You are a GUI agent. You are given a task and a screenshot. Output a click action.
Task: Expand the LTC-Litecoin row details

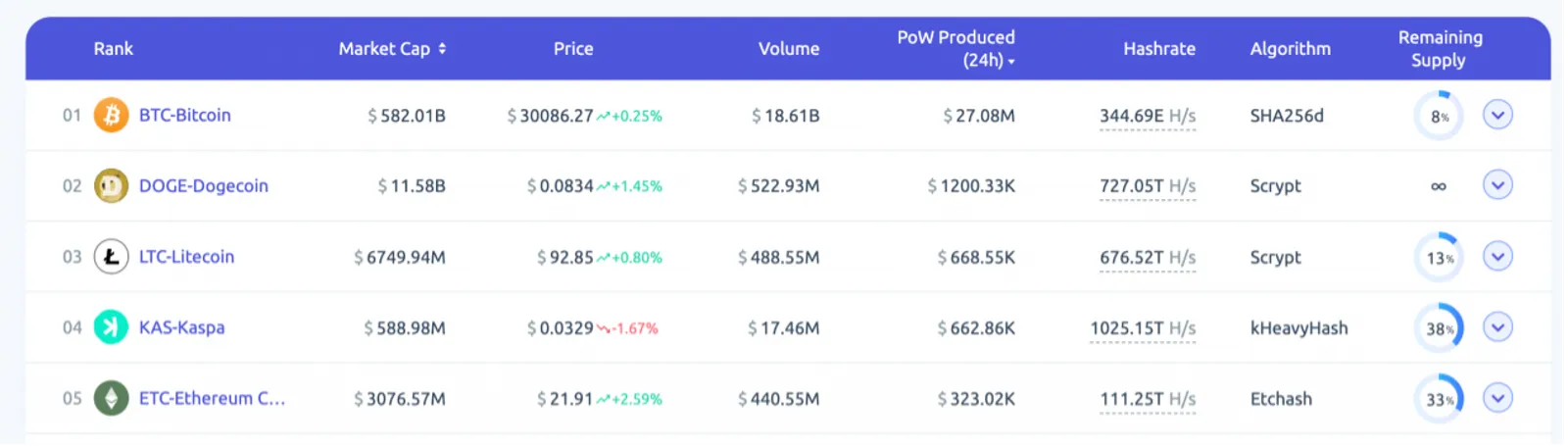point(1497,257)
